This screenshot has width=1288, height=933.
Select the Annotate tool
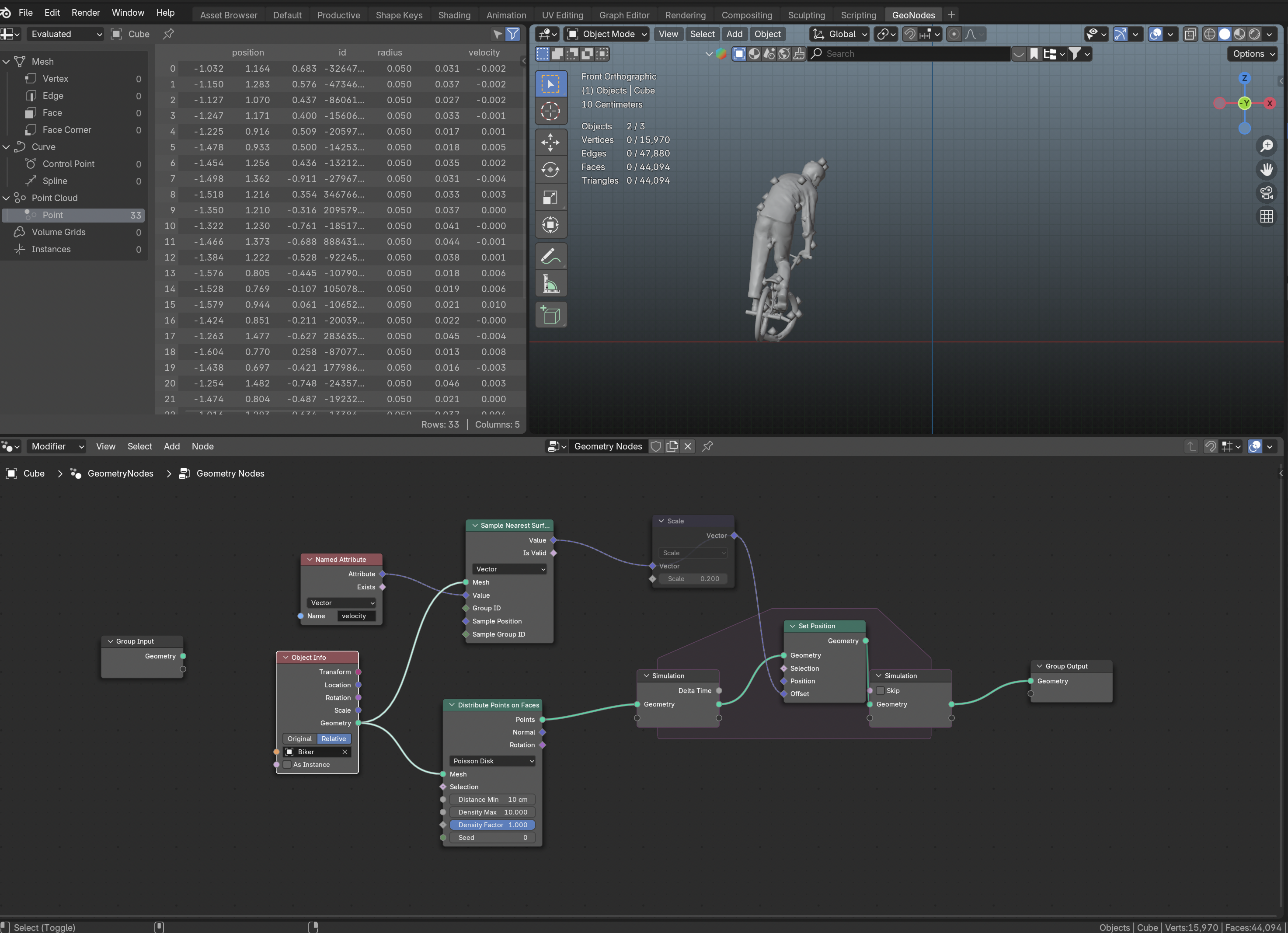coord(550,257)
